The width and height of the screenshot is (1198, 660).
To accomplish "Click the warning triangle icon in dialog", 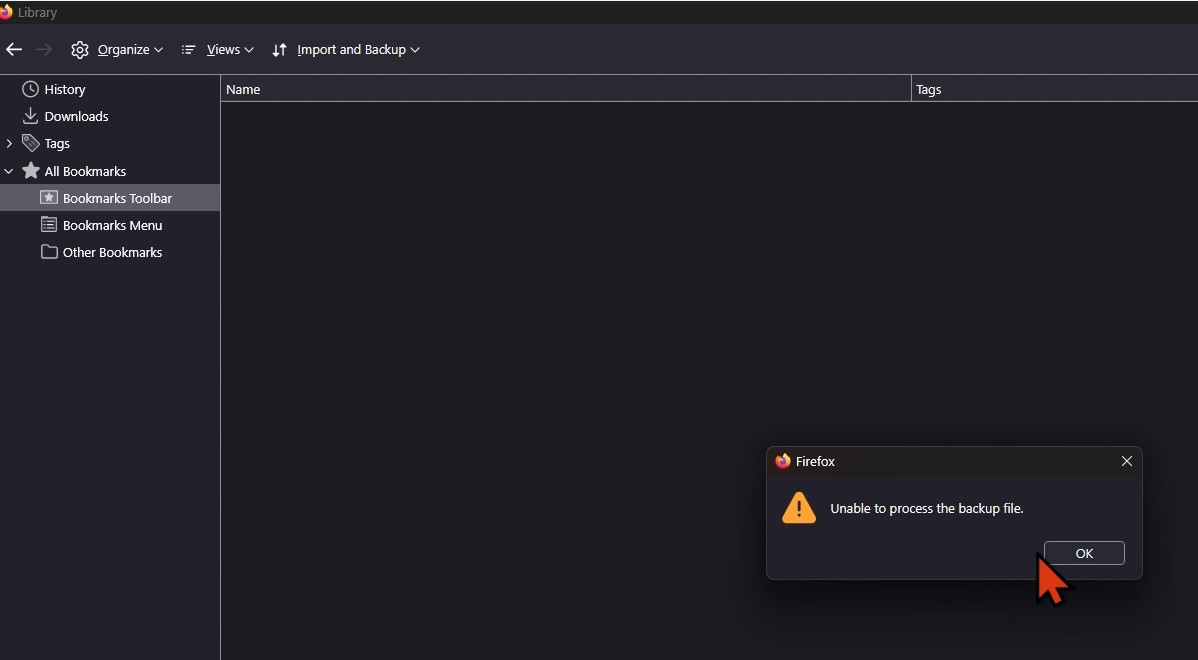I will (799, 508).
